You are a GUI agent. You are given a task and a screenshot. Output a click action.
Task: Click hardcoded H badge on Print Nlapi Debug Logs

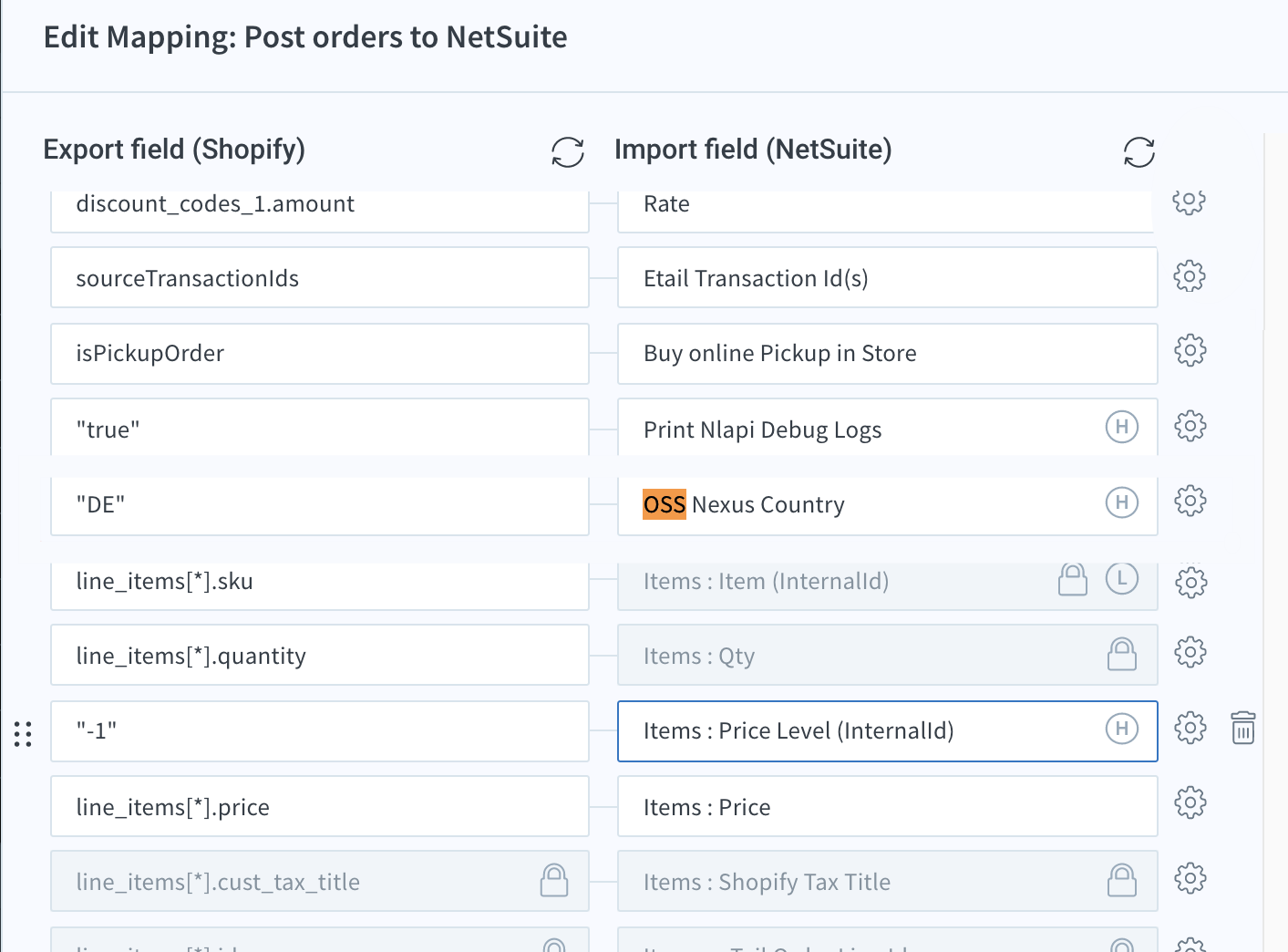click(x=1122, y=426)
